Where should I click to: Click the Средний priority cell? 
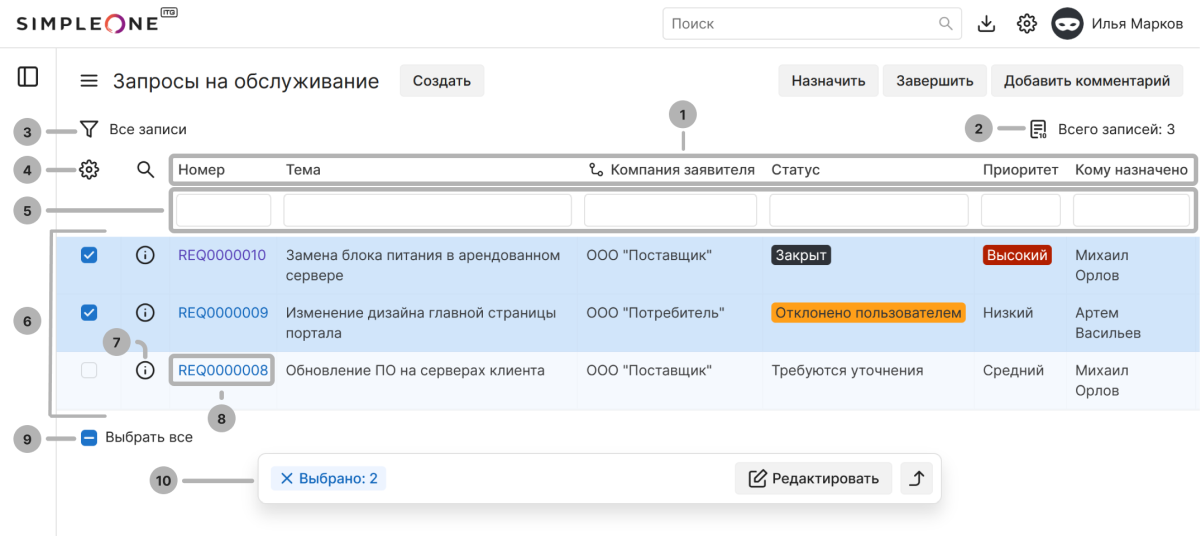(x=1013, y=370)
